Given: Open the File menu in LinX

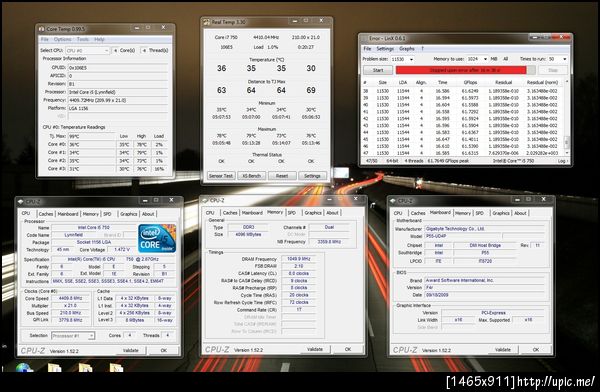Looking at the screenshot, I should 367,49.
